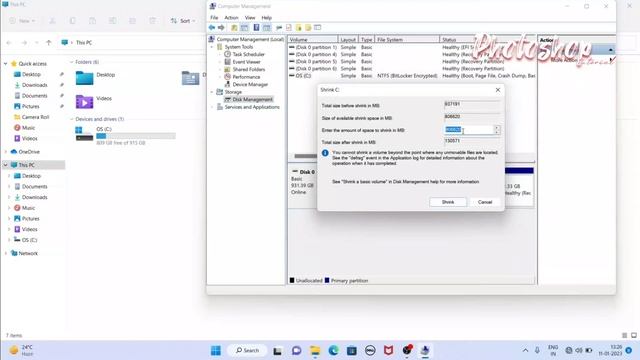This screenshot has width=640, height=360.
Task: Select OneDrive in File Explorer sidebar
Action: [x=29, y=152]
